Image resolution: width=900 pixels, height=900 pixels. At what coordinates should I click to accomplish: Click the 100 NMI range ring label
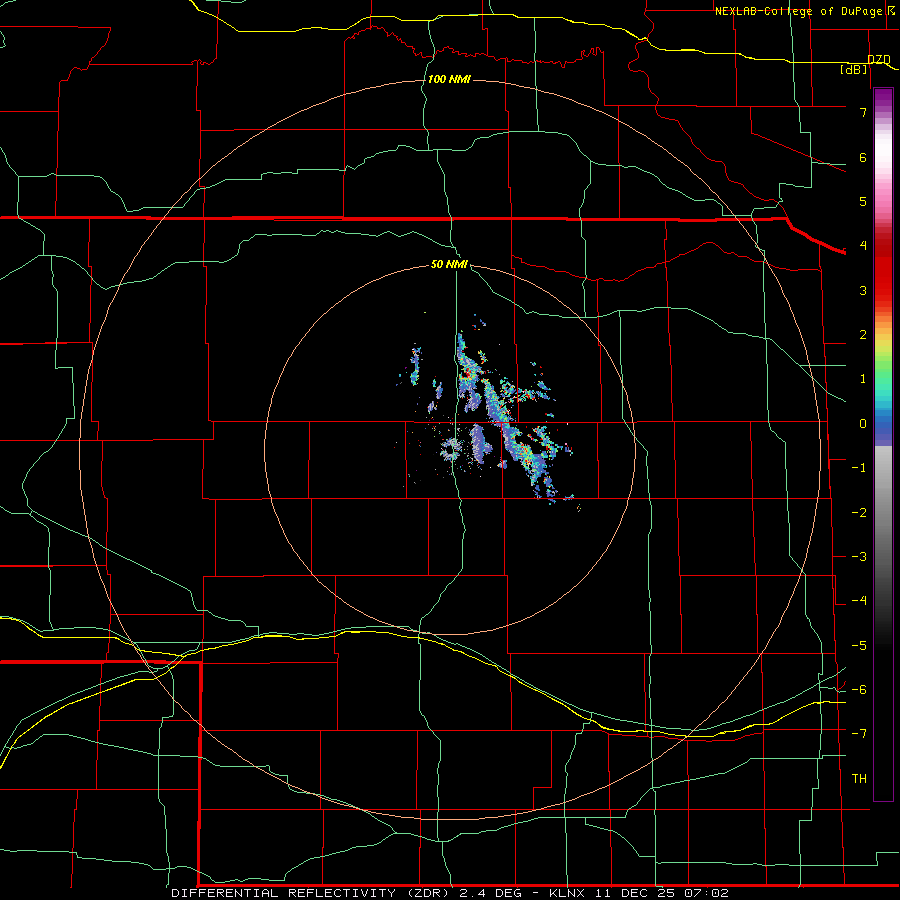449,79
